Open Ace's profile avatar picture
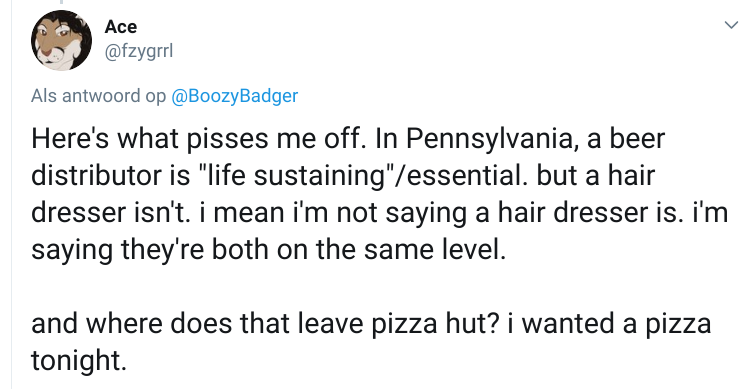Viewport: 742px width, 389px height. (61, 40)
